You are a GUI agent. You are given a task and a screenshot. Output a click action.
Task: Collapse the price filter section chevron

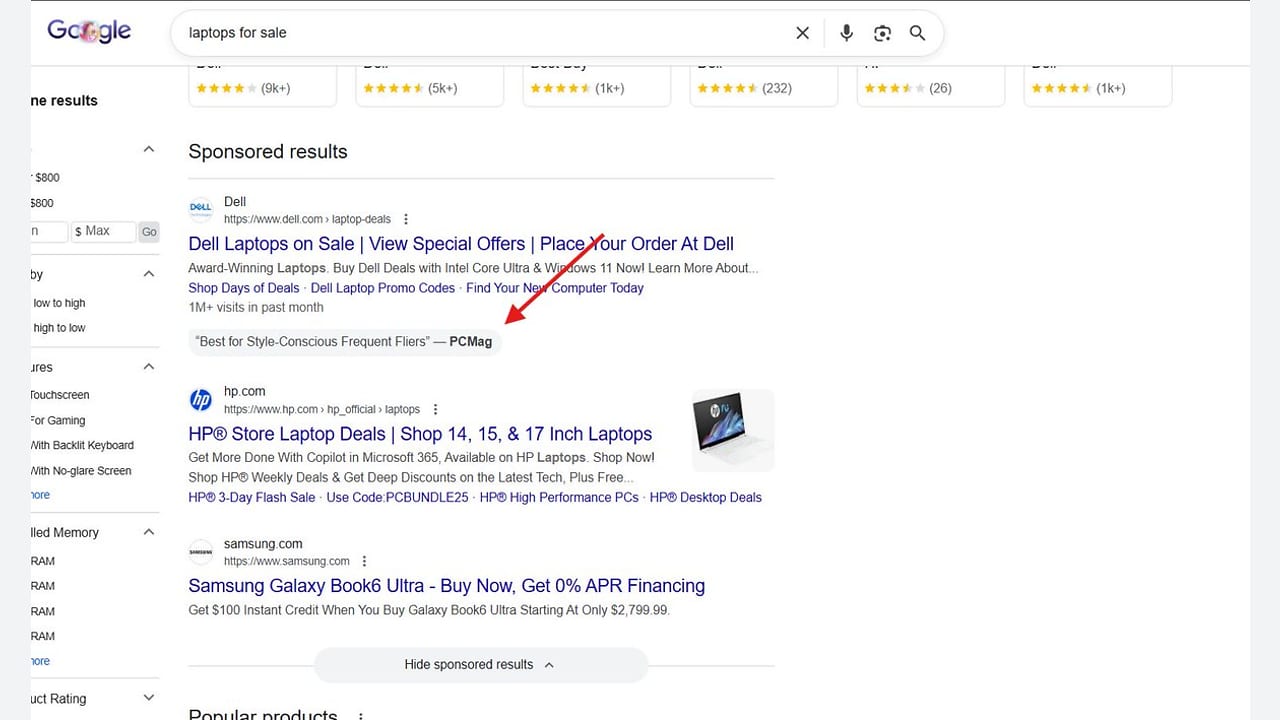(x=149, y=149)
